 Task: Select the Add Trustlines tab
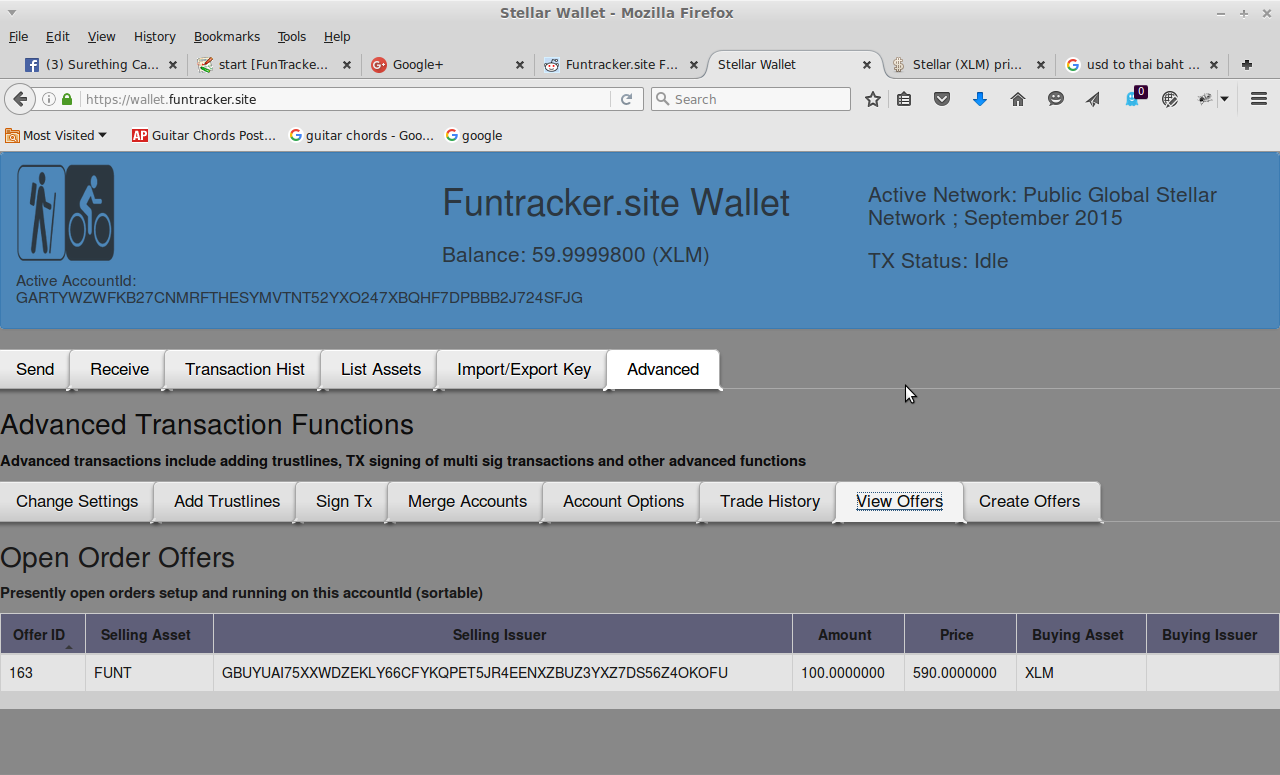pos(227,501)
